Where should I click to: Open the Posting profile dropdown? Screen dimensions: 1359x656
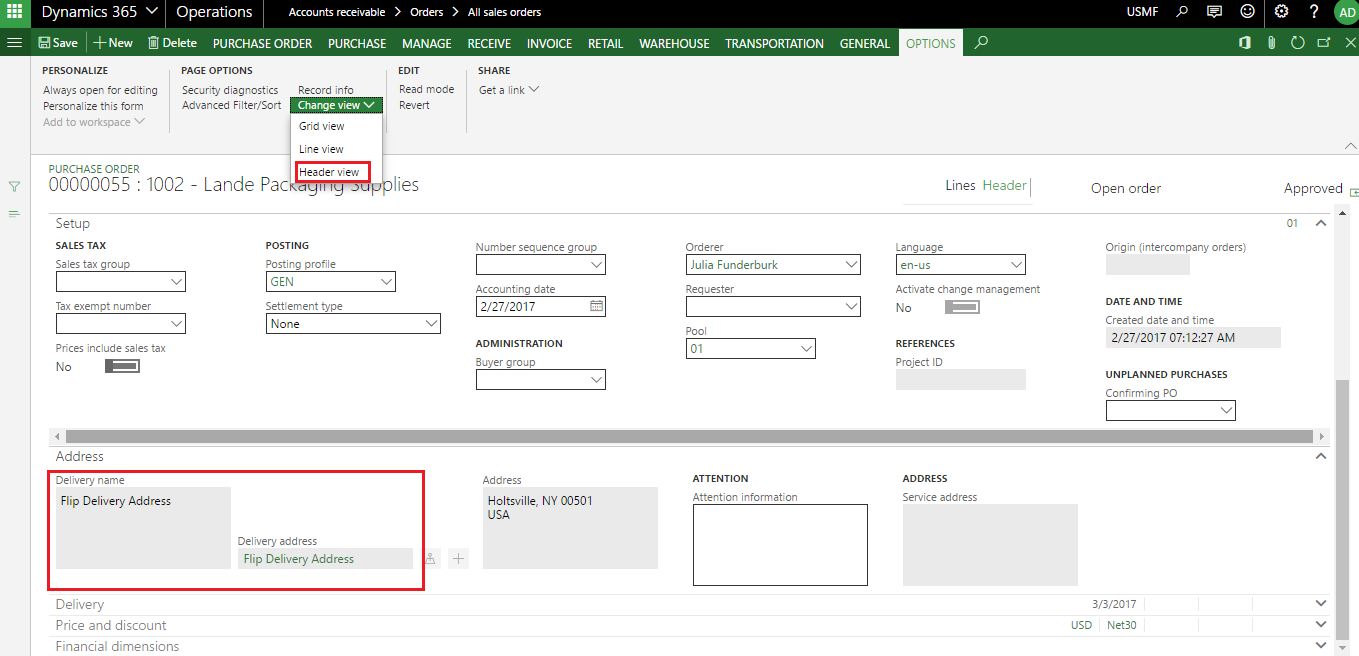coord(384,282)
